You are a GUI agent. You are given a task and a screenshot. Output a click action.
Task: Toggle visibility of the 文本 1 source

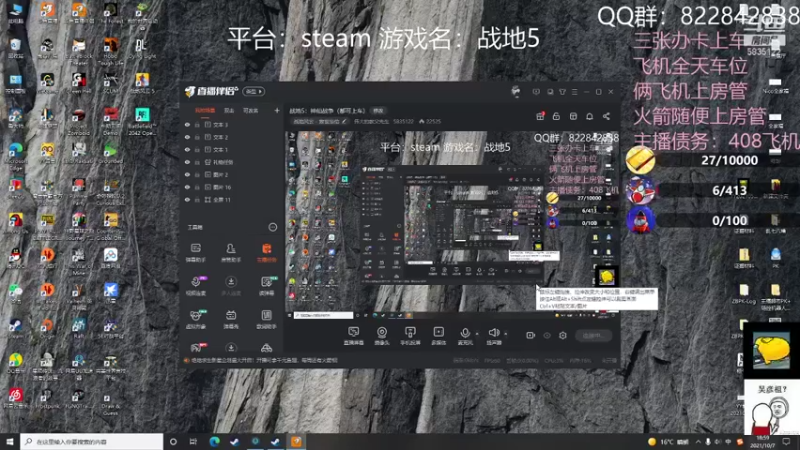click(187, 149)
